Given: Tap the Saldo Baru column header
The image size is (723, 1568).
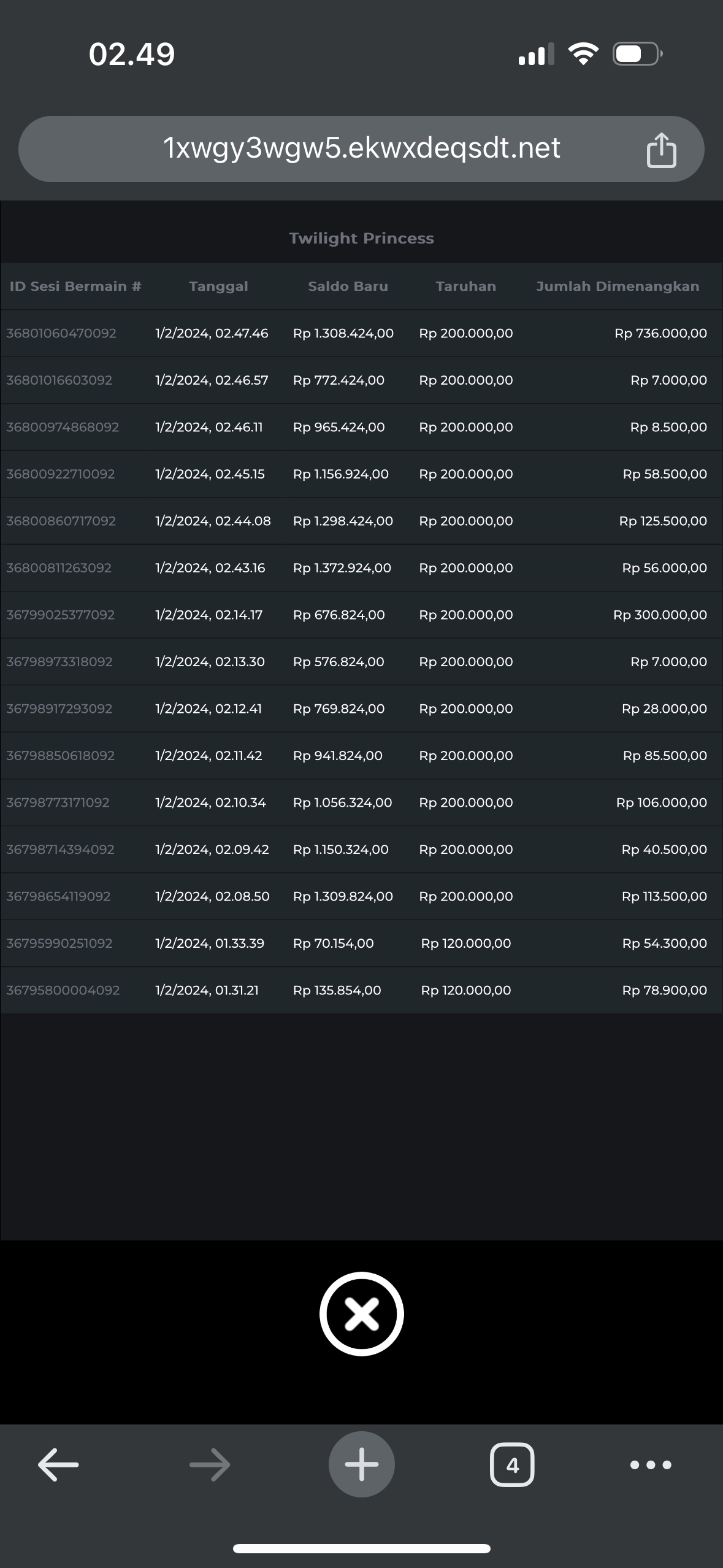Looking at the screenshot, I should 348,286.
